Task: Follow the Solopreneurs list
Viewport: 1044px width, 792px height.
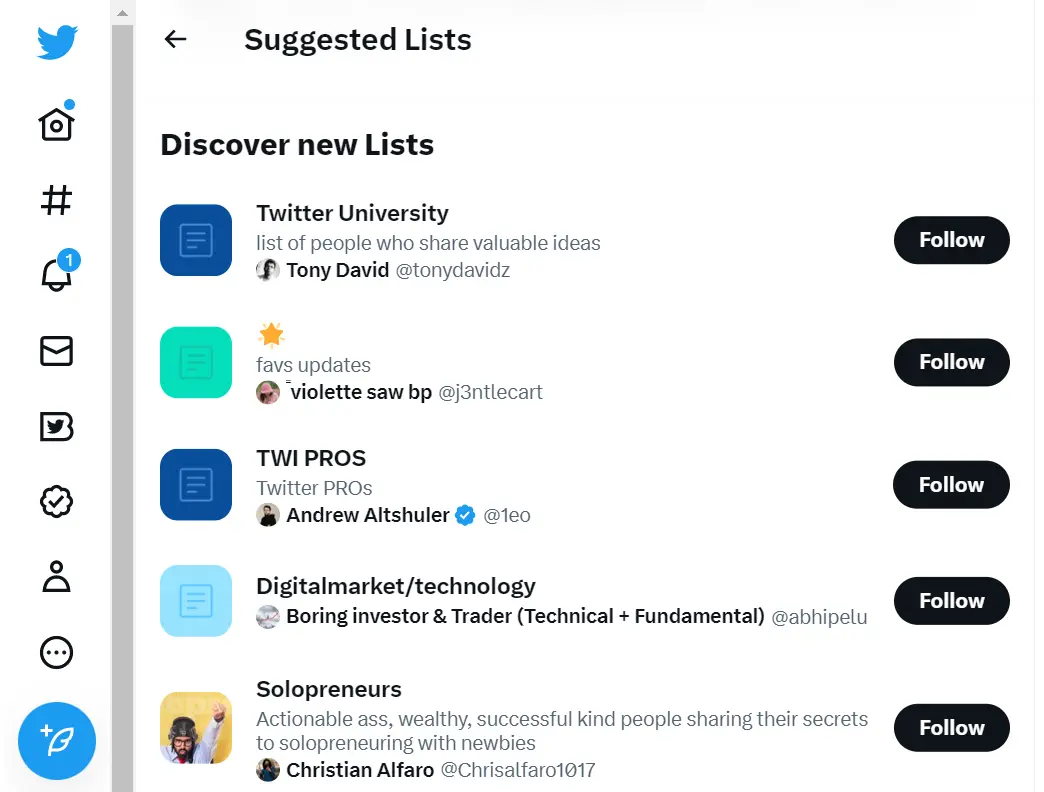Action: [951, 728]
